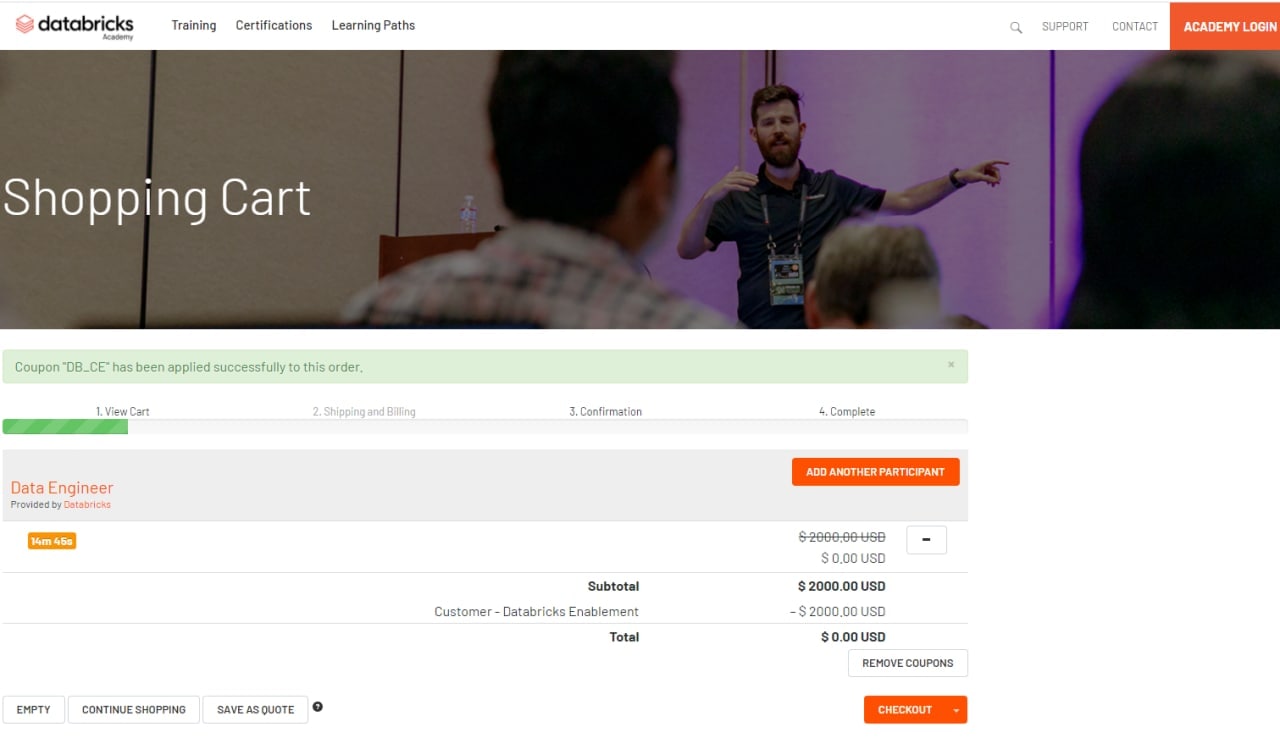This screenshot has width=1280, height=738.
Task: Open the Databricks provider link
Action: click(87, 505)
